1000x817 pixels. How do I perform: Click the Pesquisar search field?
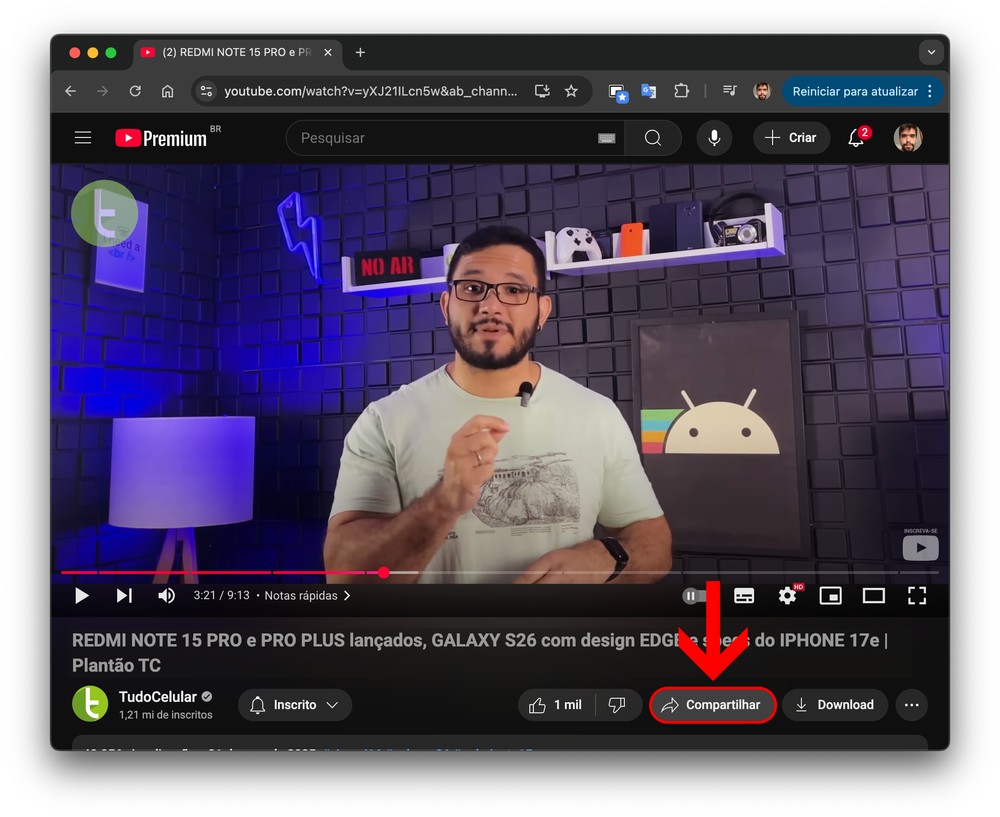tap(440, 138)
